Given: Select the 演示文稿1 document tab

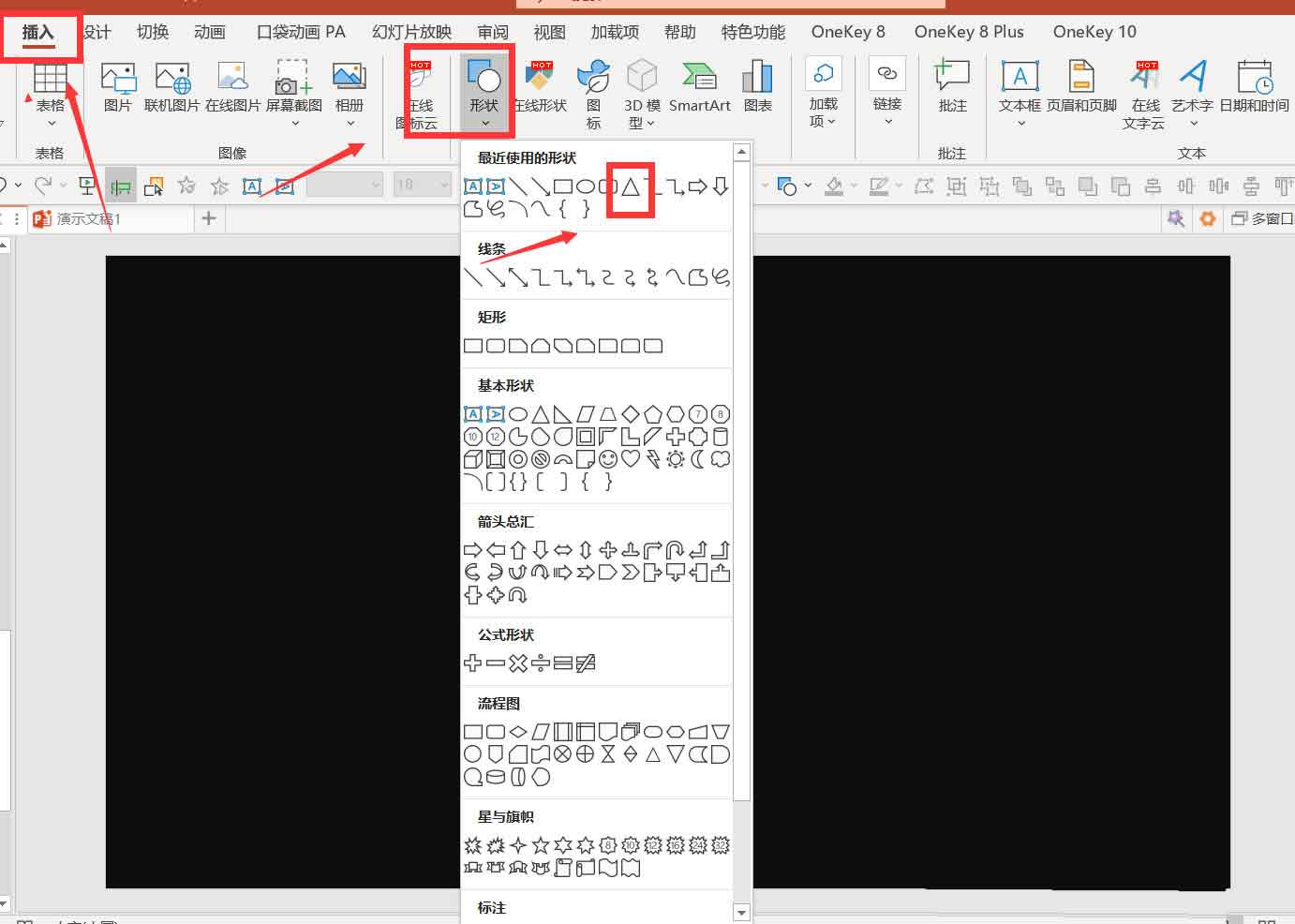Looking at the screenshot, I should point(89,218).
